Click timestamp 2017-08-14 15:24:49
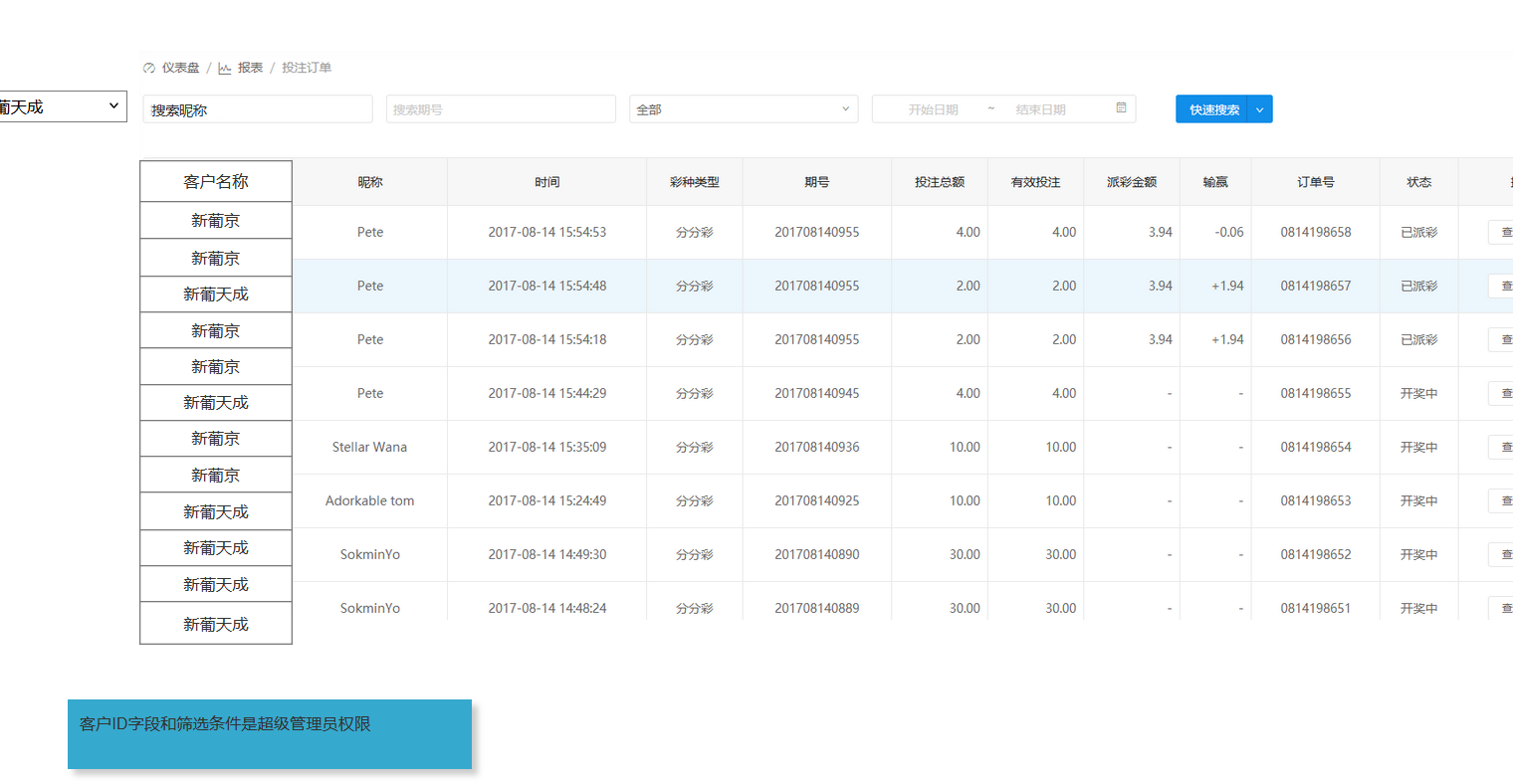 point(547,500)
